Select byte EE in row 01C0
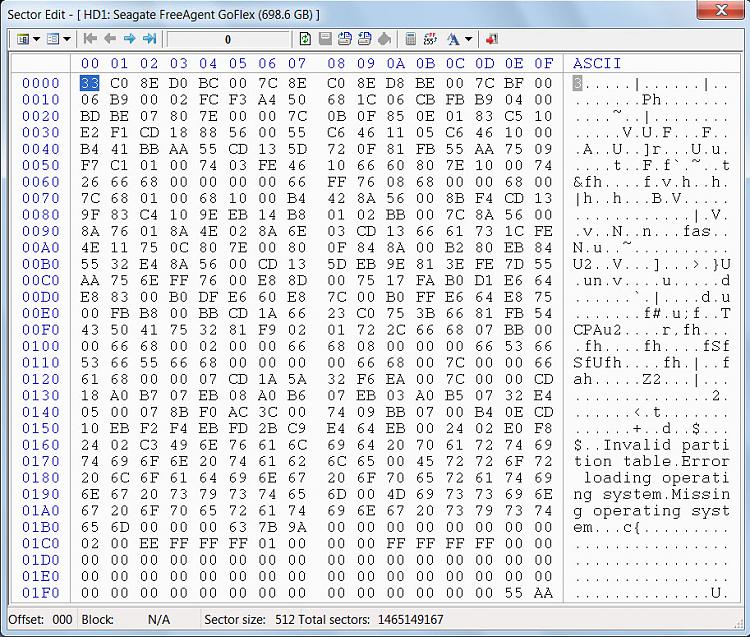Image resolution: width=750 pixels, height=637 pixels. click(149, 544)
